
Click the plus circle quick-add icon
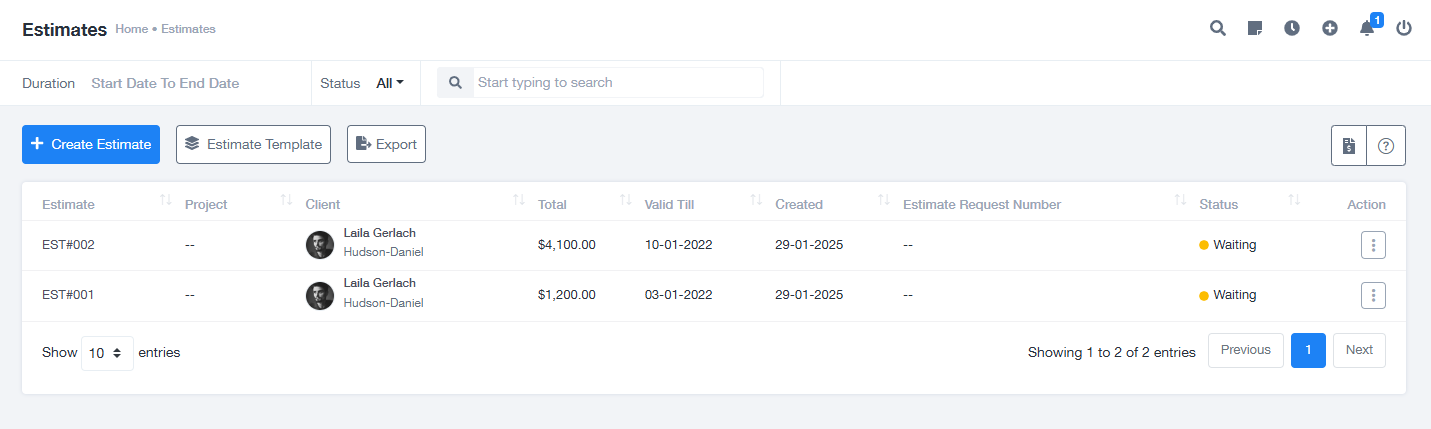click(1329, 28)
